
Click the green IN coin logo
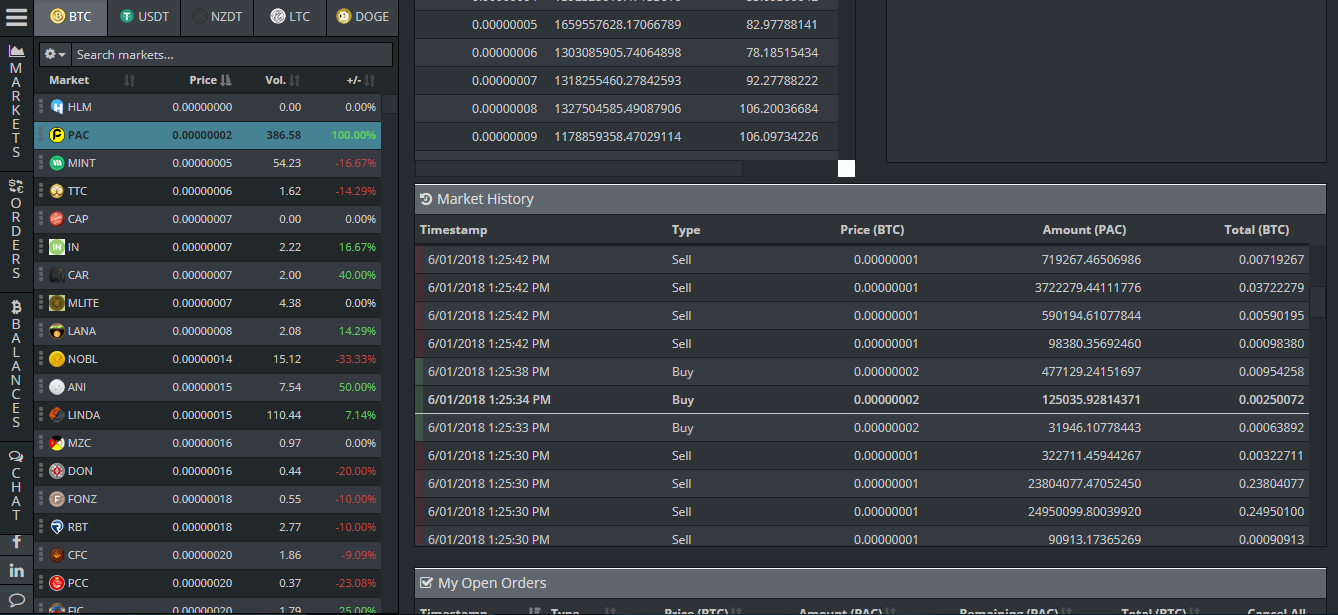click(x=57, y=247)
